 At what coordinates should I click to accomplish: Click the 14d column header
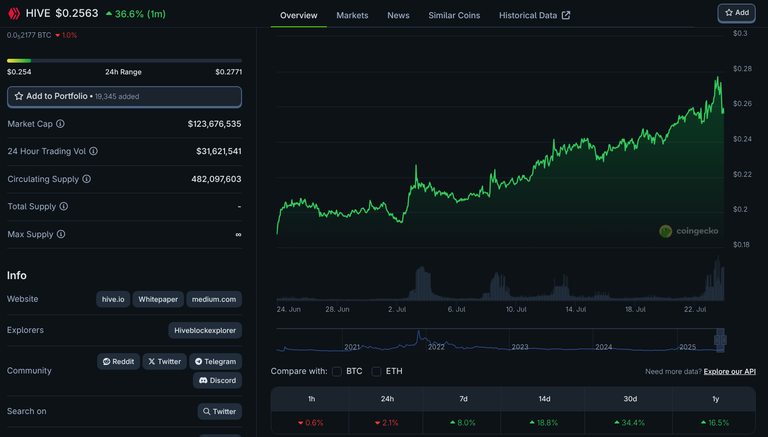(544, 399)
